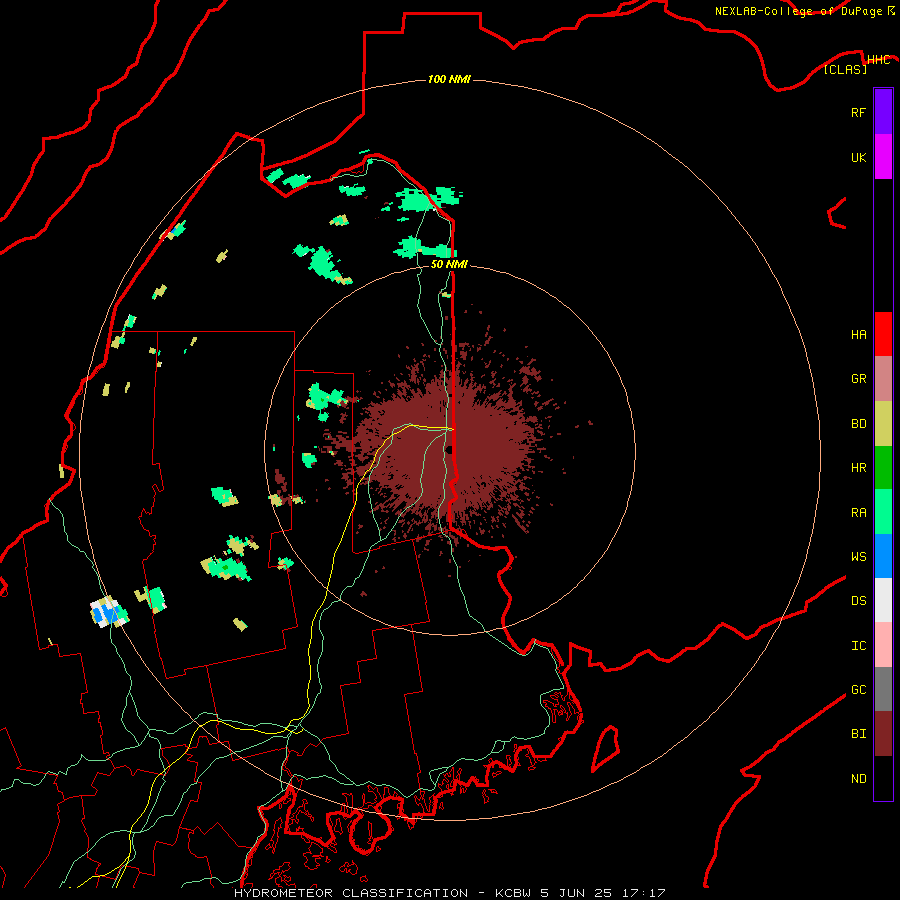Click the 5 JUN 25 date text
Viewport: 900px width, 900px height.
(577, 893)
